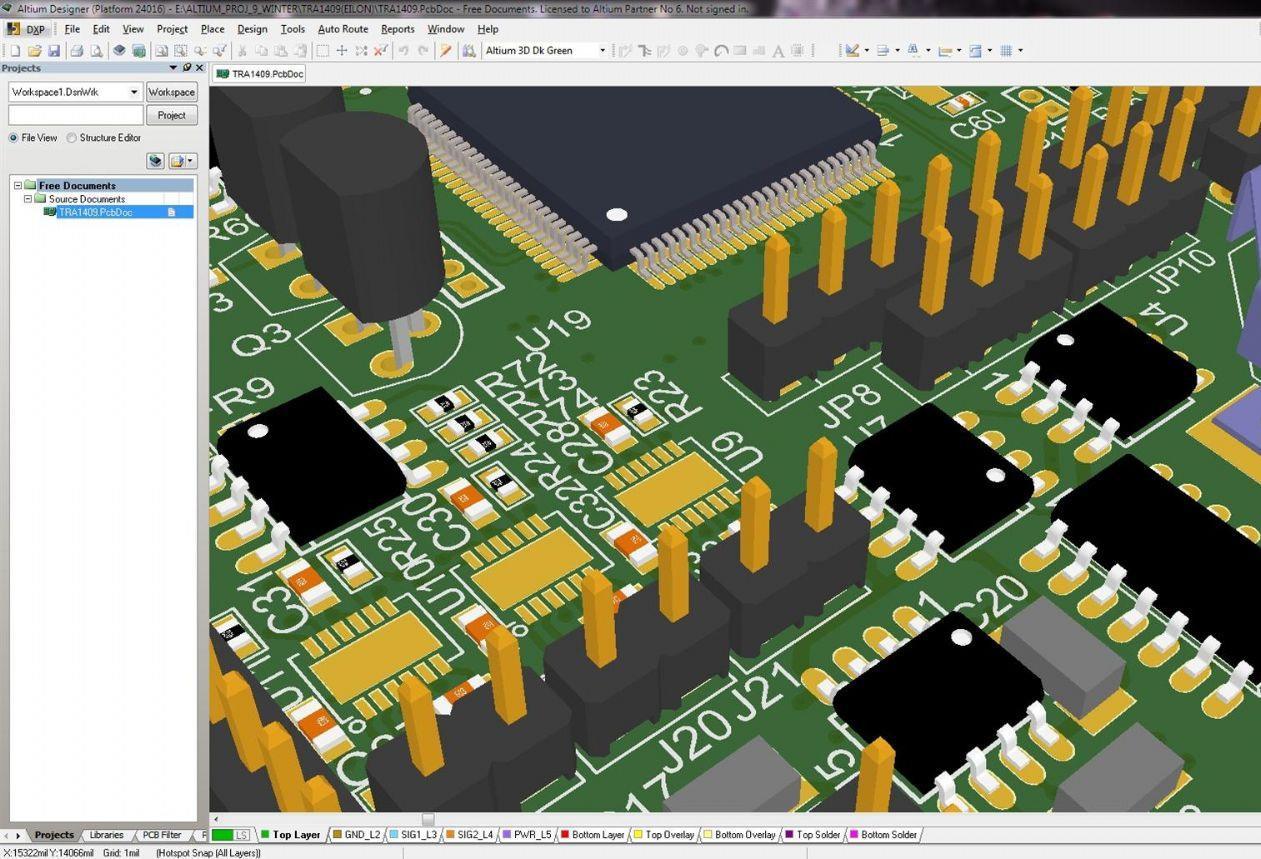Image resolution: width=1261 pixels, height=859 pixels.
Task: Select the Structure Editor radio button
Action: pyautogui.click(x=72, y=138)
